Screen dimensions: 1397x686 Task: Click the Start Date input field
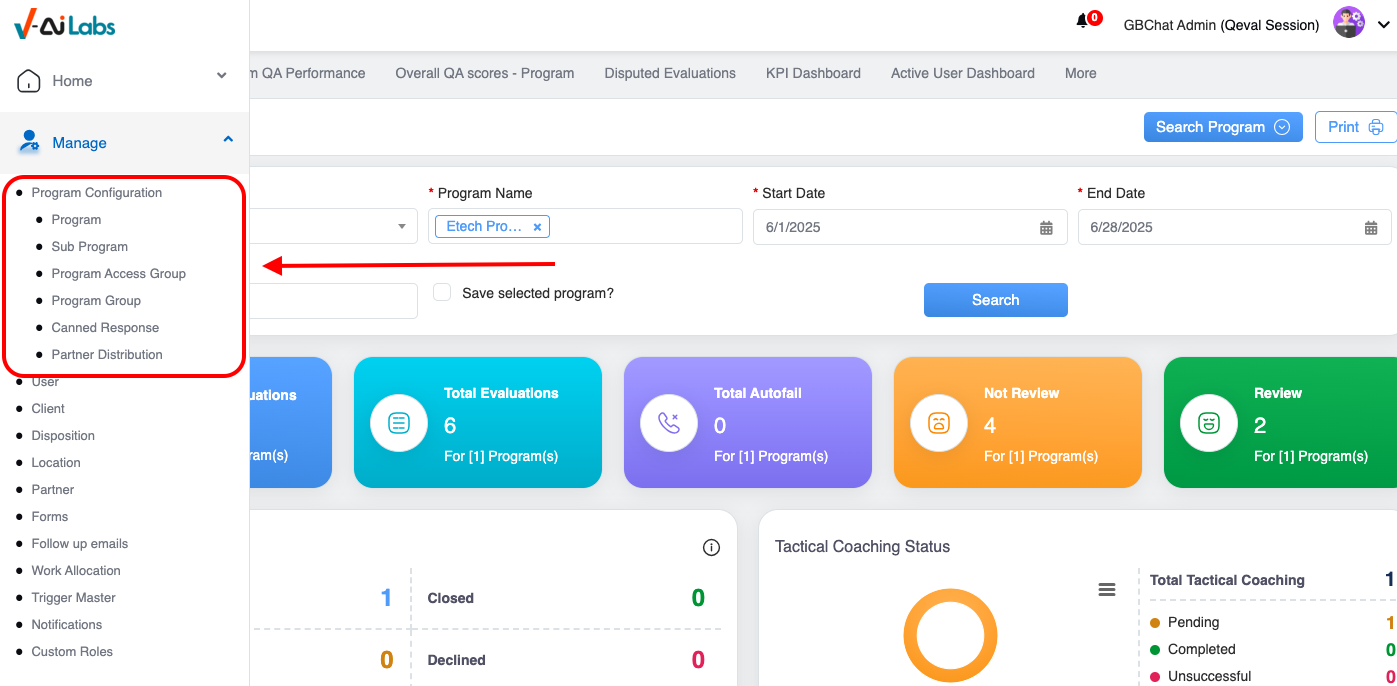tap(910, 227)
